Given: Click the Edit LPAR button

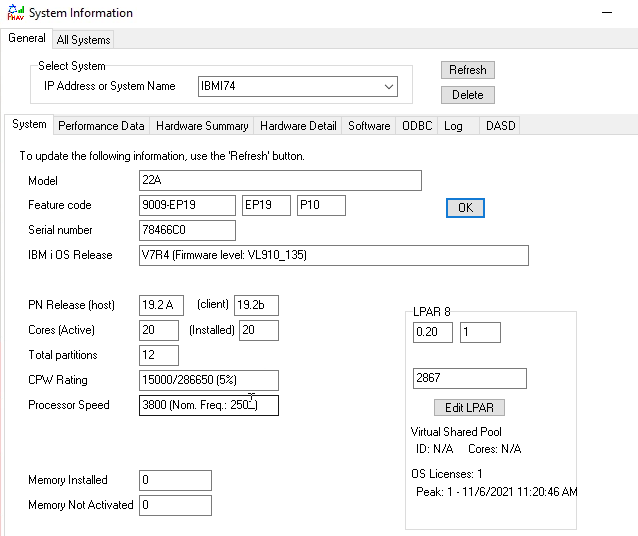Looking at the screenshot, I should pyautogui.click(x=469, y=407).
